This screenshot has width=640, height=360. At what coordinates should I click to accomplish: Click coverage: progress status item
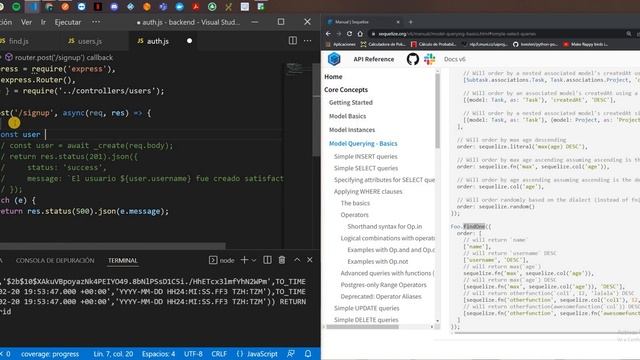(50, 354)
